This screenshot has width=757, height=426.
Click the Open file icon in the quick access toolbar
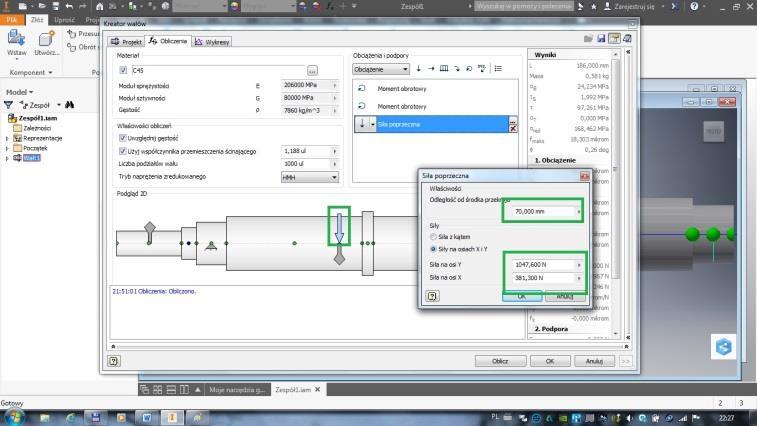coord(42,6)
